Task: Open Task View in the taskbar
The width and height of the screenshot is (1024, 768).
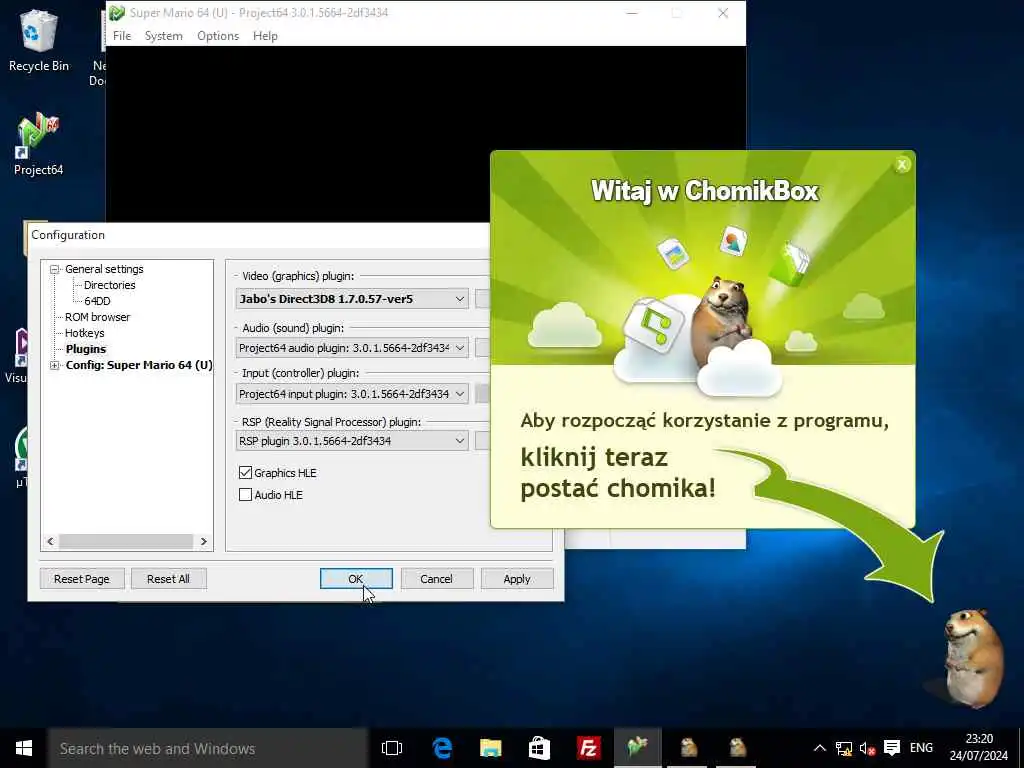Action: (392, 748)
